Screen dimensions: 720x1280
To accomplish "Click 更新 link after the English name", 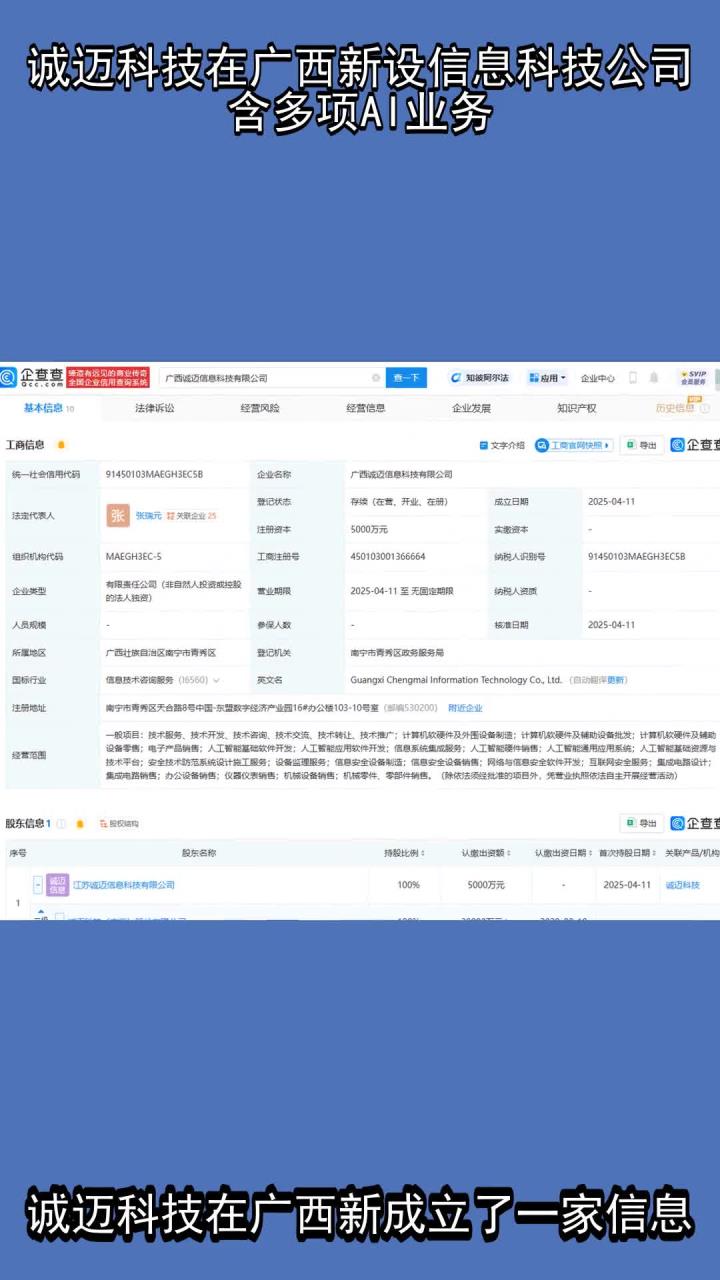I will [x=617, y=680].
